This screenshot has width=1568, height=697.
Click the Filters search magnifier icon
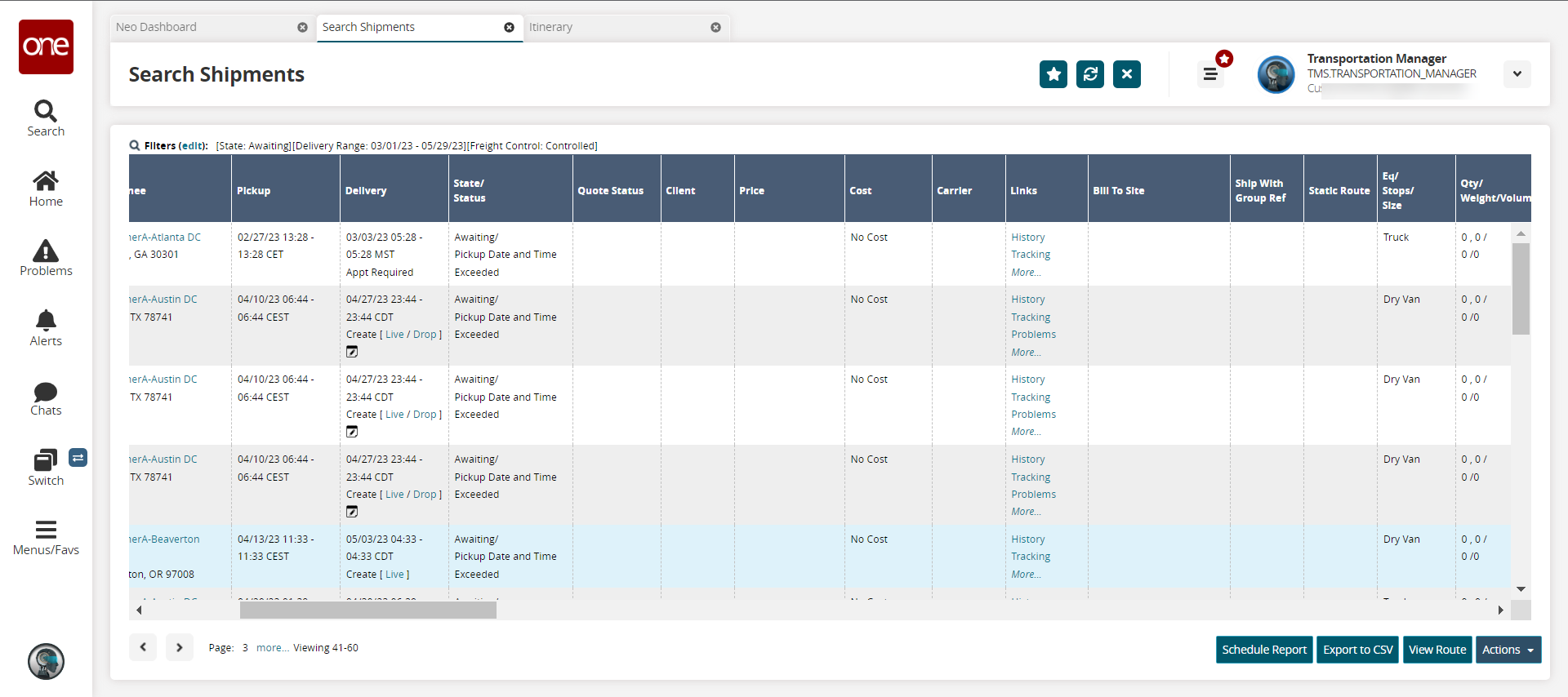click(135, 145)
